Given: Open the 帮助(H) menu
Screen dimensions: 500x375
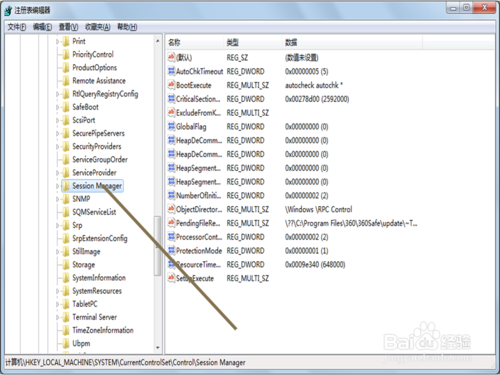Looking at the screenshot, I should tap(127, 27).
